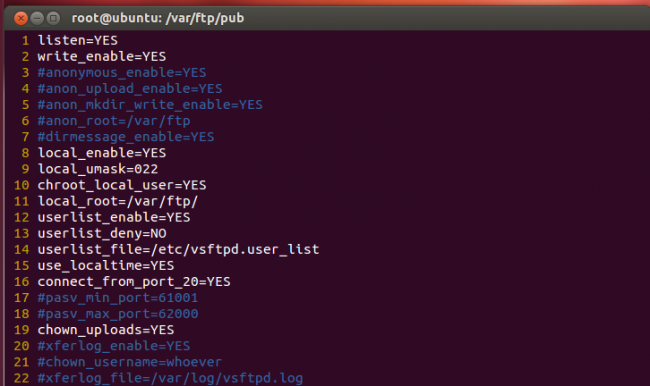Click the connect_from_port_20=YES line

(x=134, y=282)
